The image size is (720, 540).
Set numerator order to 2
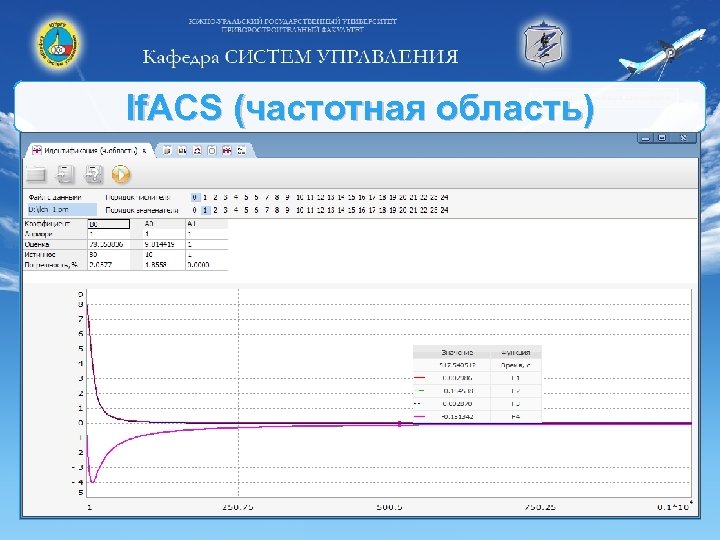pyautogui.click(x=215, y=197)
